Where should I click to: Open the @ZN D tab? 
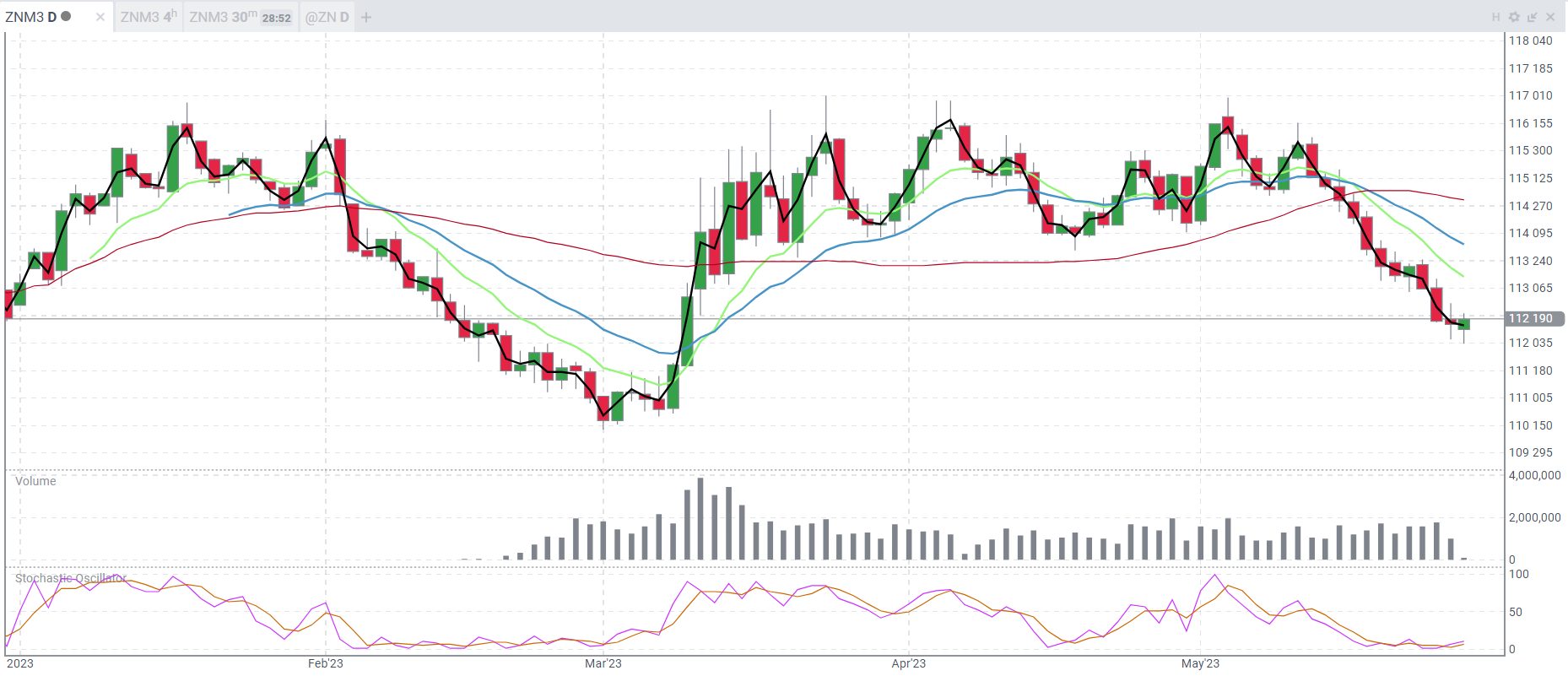click(327, 17)
